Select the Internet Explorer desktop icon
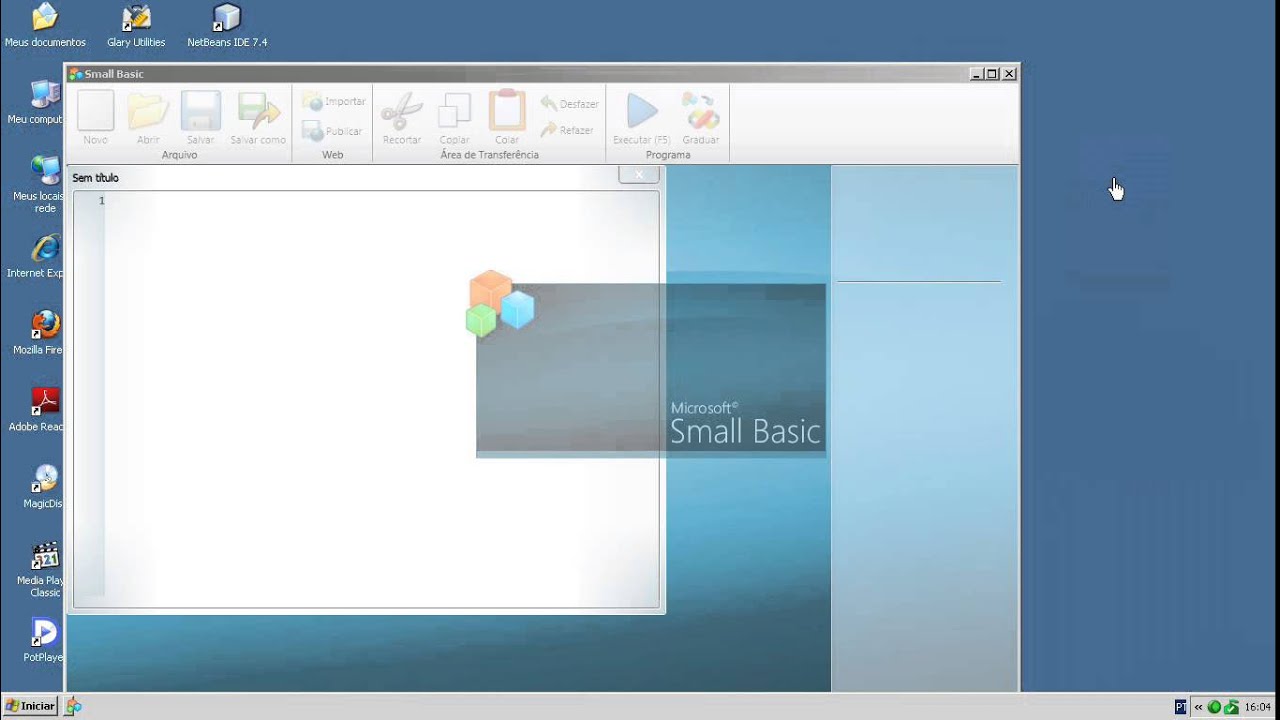The height and width of the screenshot is (720, 1280). (x=40, y=257)
